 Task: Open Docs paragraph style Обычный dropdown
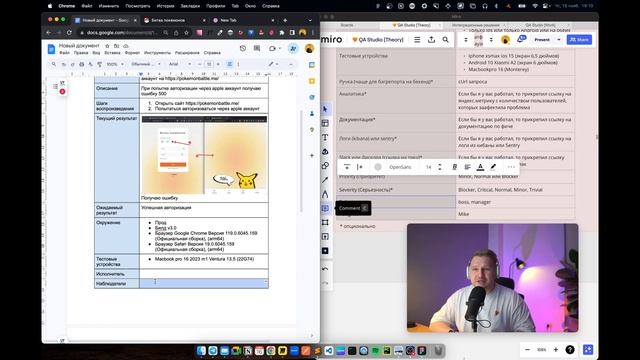coord(146,64)
